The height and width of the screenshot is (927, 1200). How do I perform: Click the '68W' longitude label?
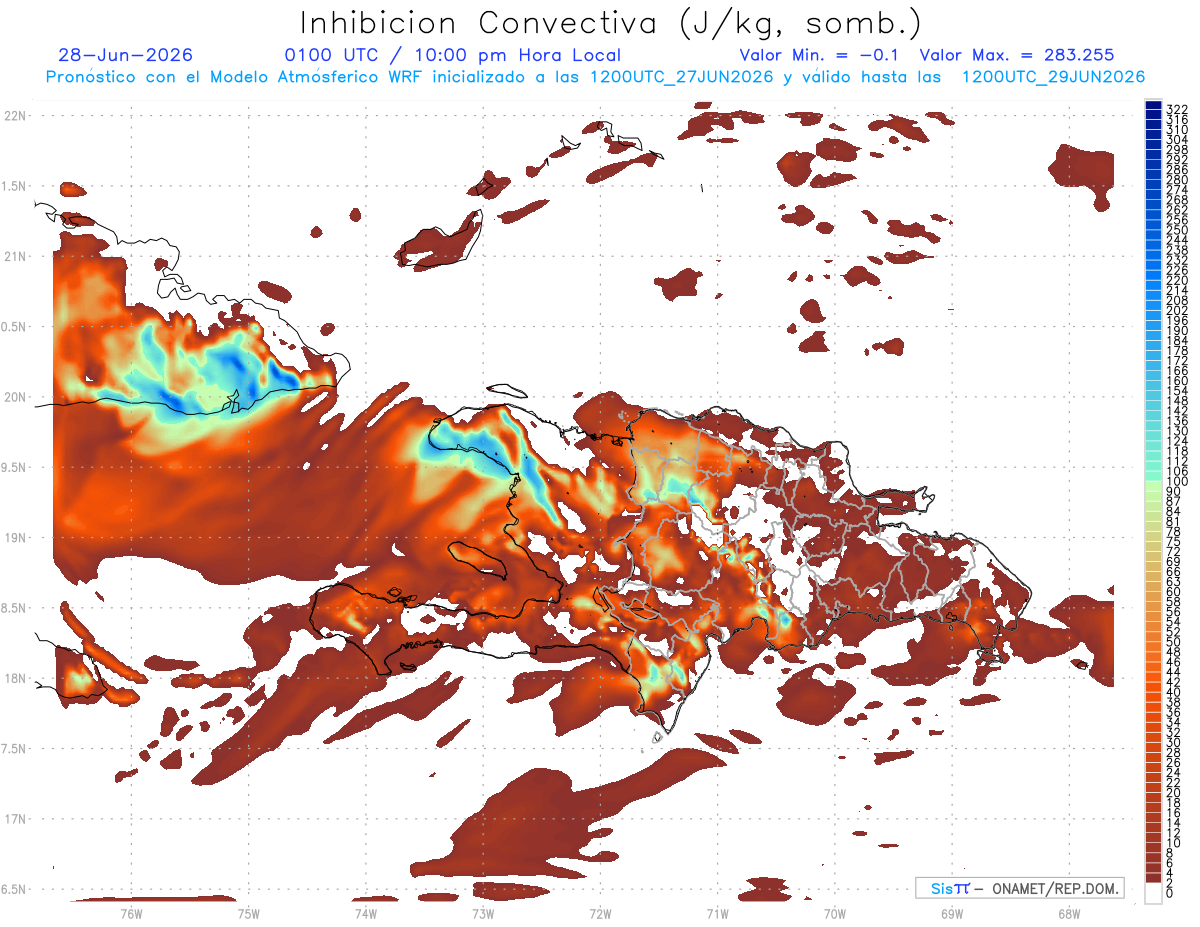tap(1069, 913)
